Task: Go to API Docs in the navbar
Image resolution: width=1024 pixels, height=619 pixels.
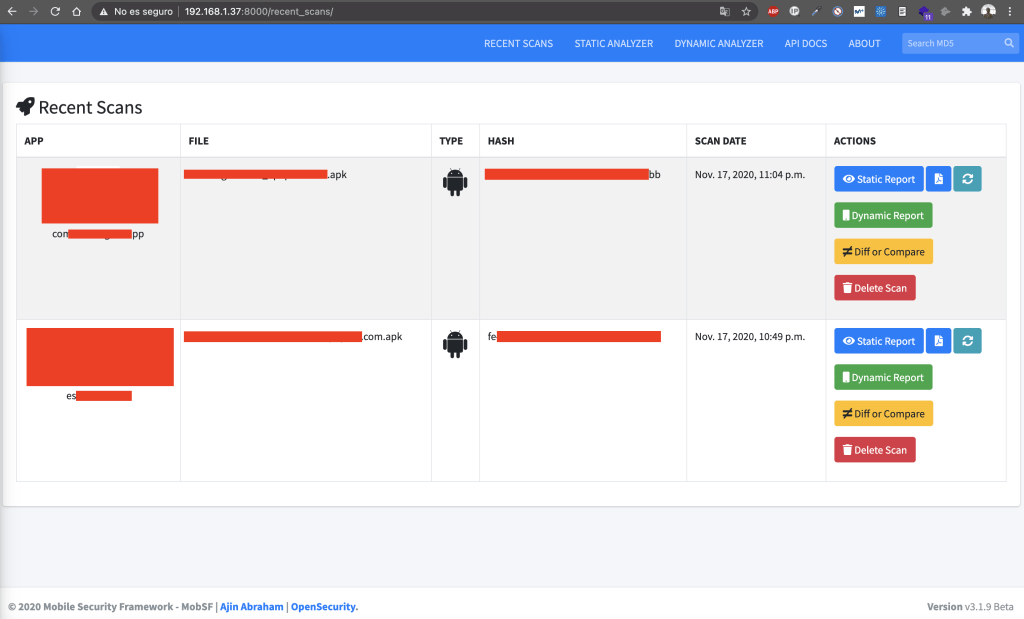Action: (x=806, y=44)
